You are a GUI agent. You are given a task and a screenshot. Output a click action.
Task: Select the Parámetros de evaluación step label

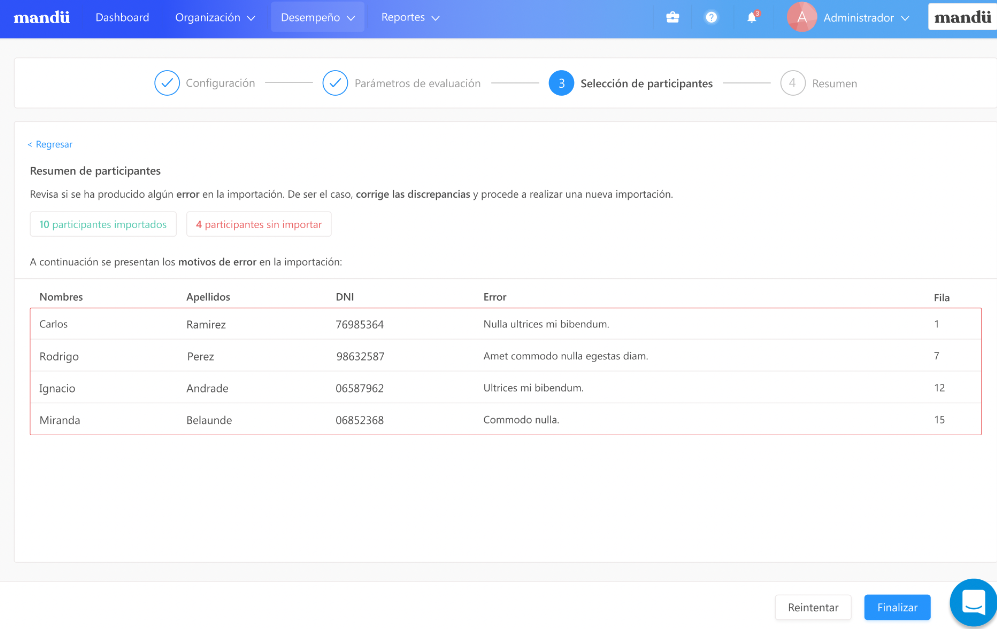(x=418, y=83)
